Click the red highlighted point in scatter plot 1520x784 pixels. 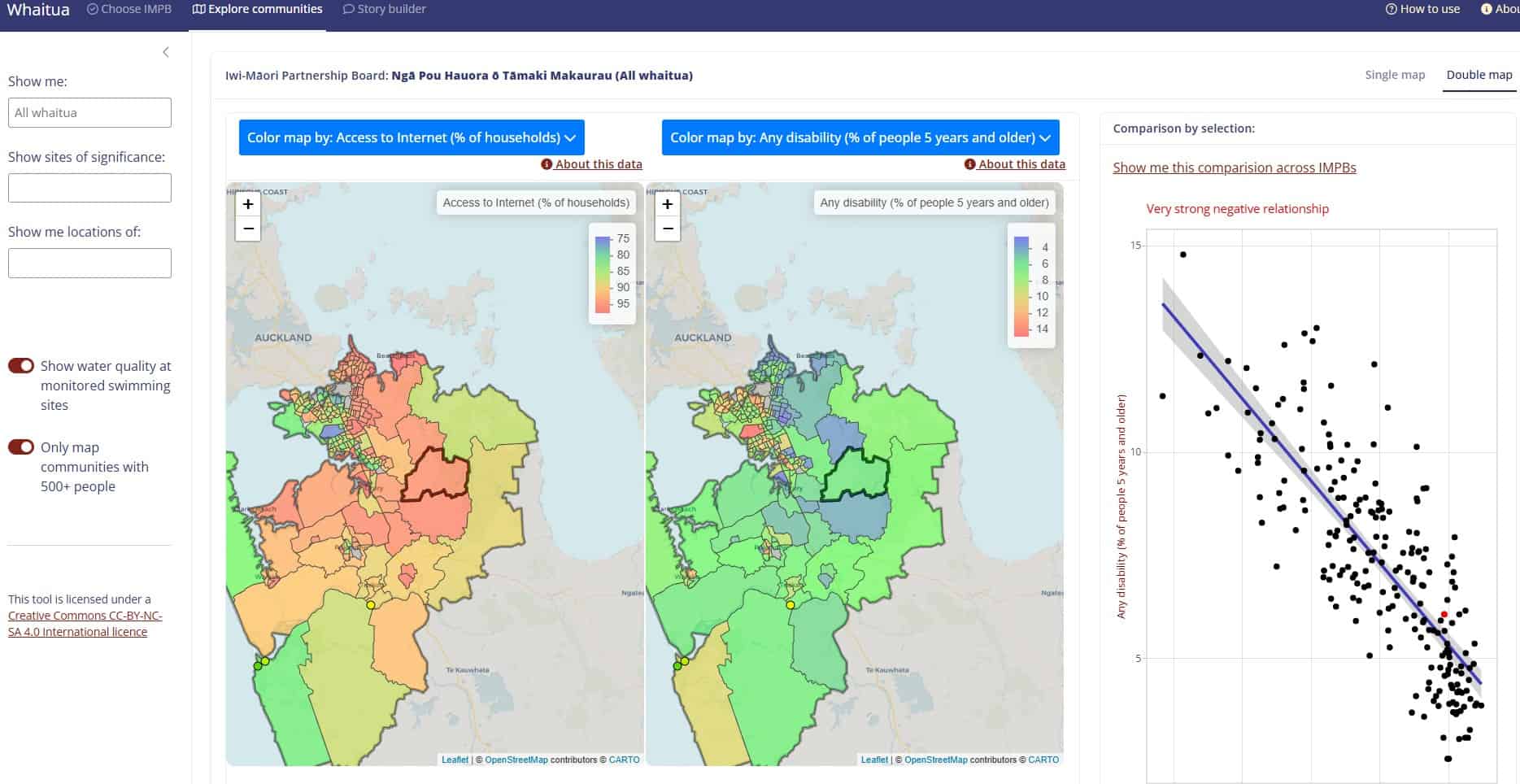[x=1444, y=615]
